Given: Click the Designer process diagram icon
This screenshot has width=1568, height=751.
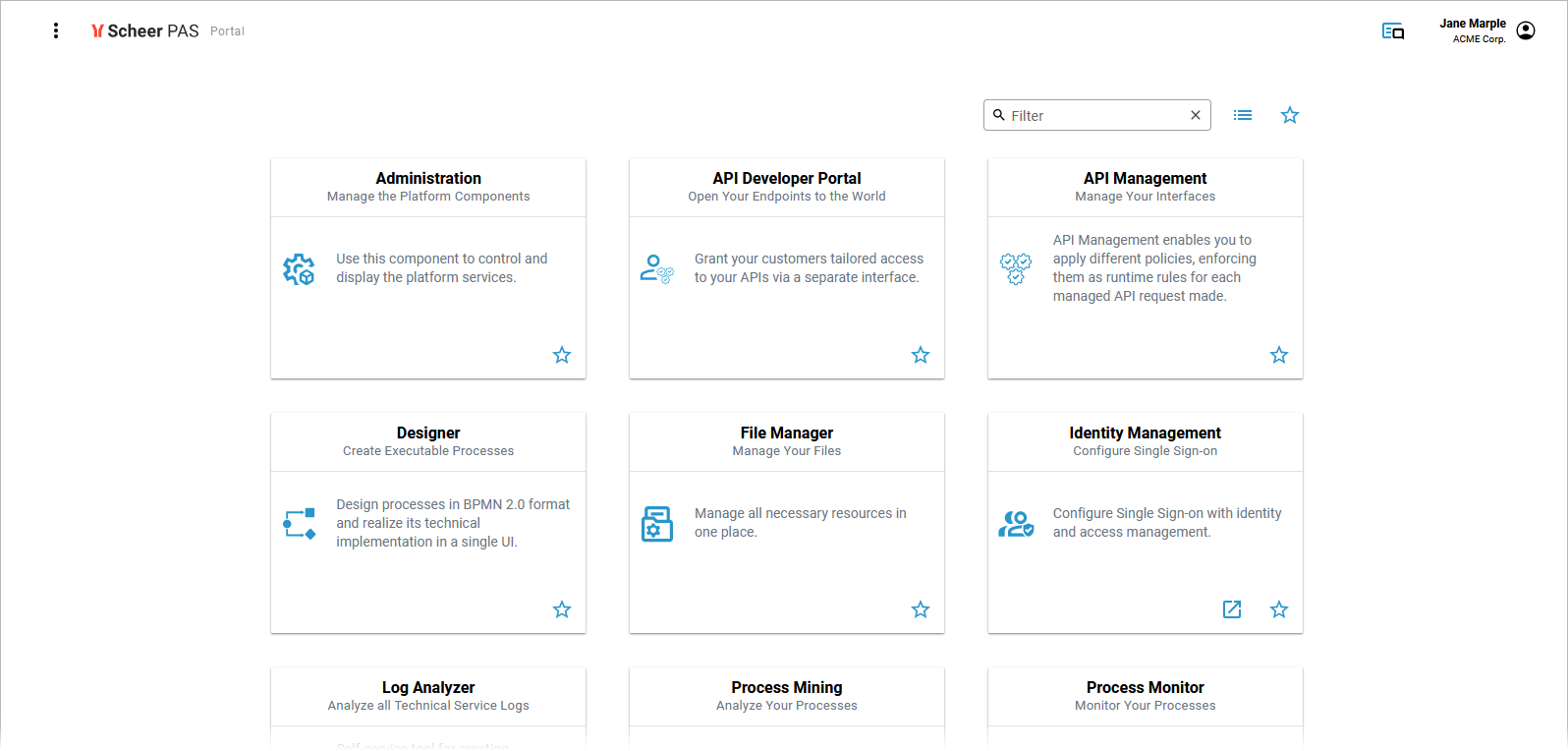Looking at the screenshot, I should pyautogui.click(x=299, y=523).
